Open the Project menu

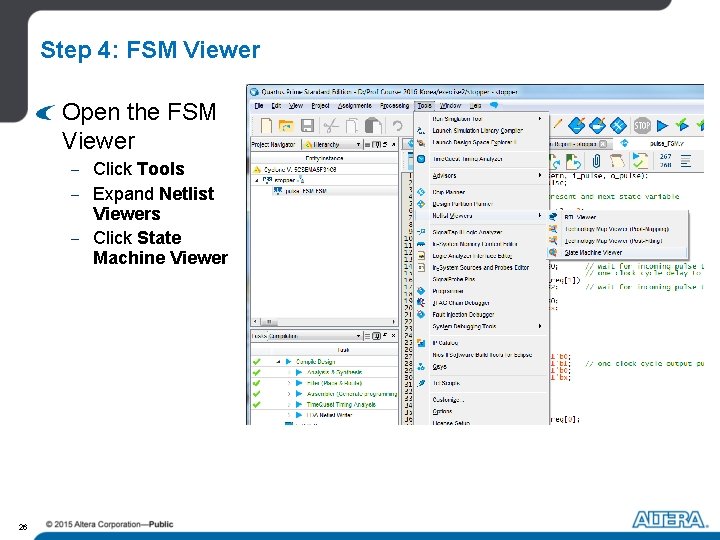[320, 106]
